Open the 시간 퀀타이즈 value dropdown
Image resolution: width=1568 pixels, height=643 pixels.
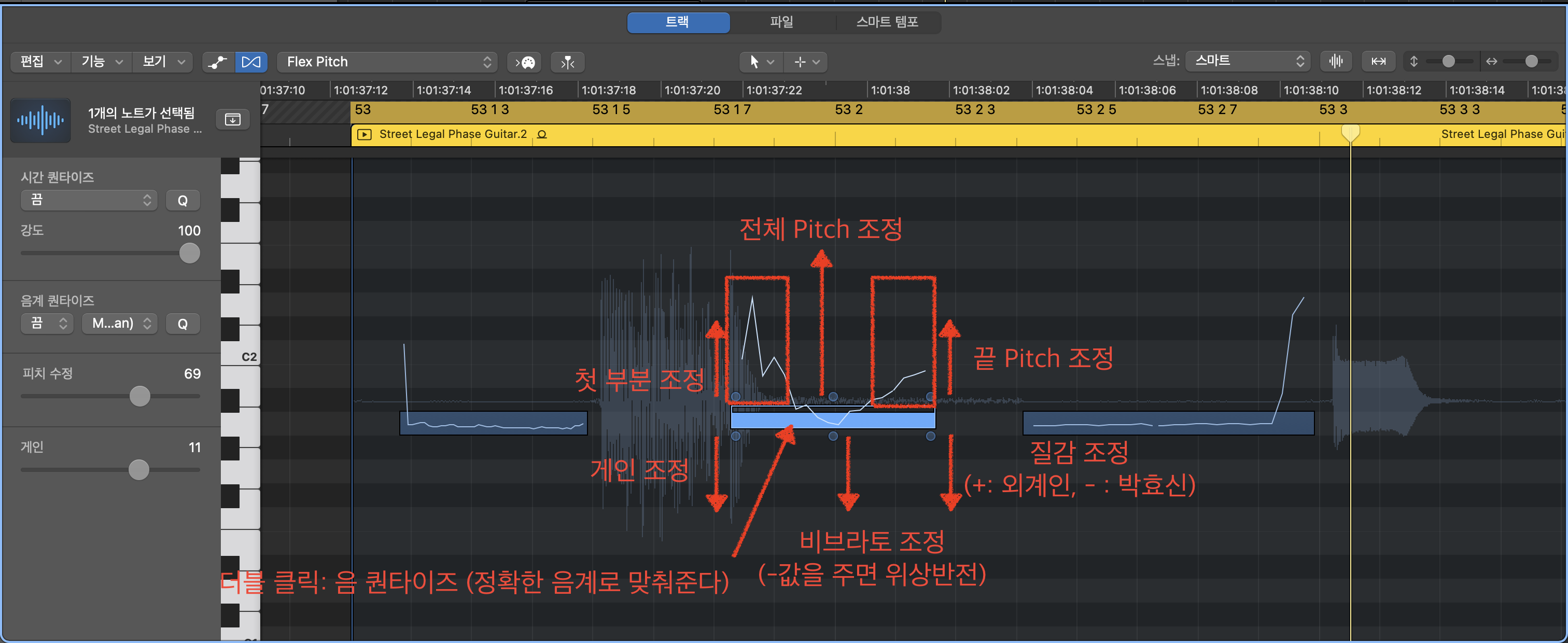click(89, 200)
